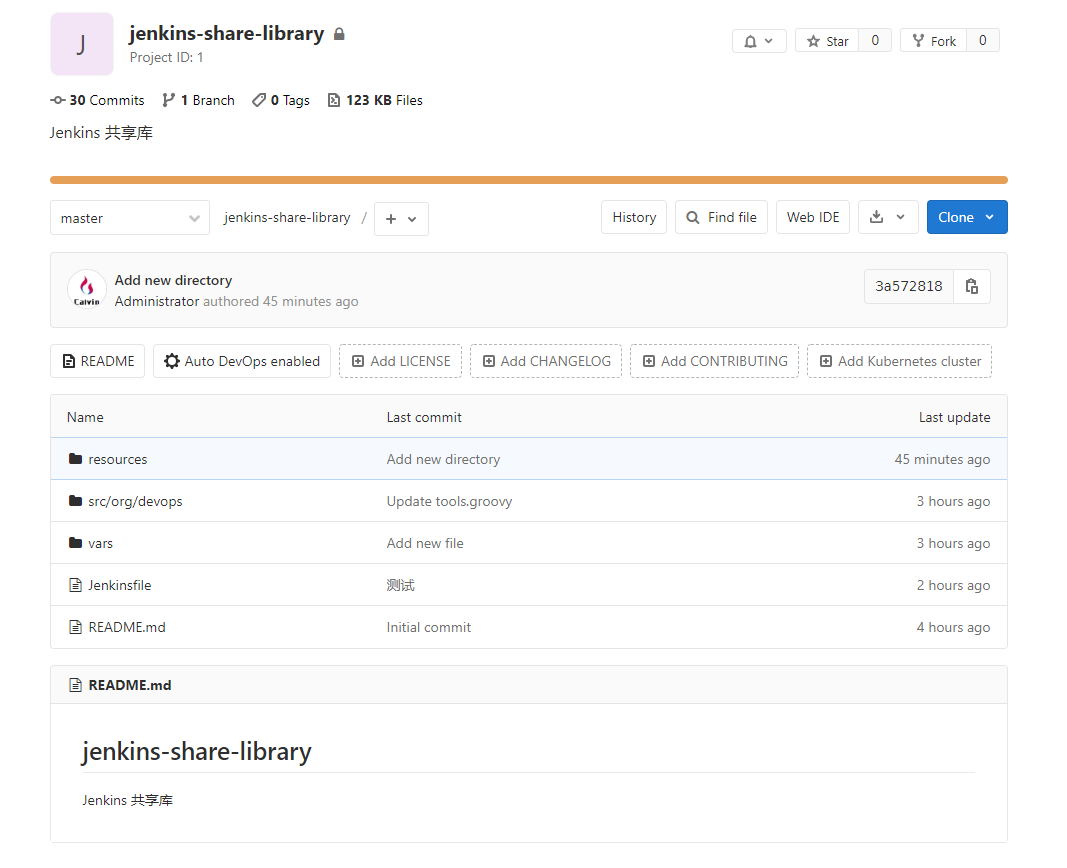Open commit History

click(634, 217)
